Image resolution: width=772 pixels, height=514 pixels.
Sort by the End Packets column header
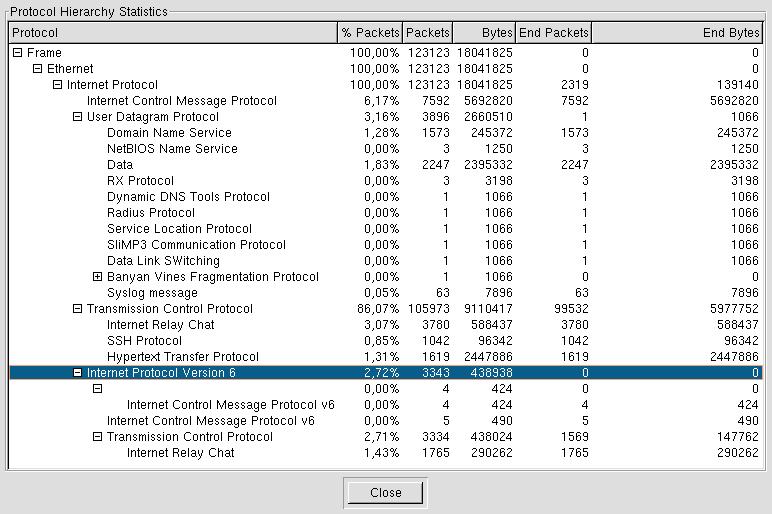coord(553,33)
